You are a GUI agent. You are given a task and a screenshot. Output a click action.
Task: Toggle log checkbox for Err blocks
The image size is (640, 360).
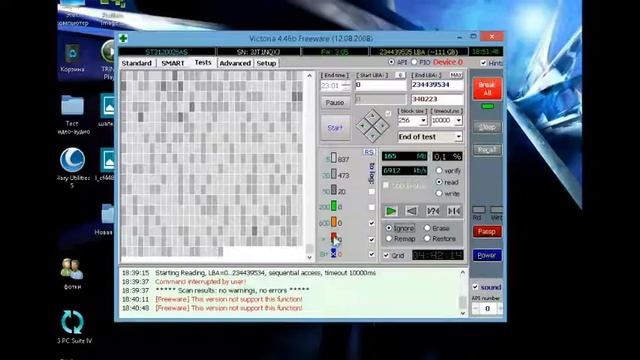point(371,254)
